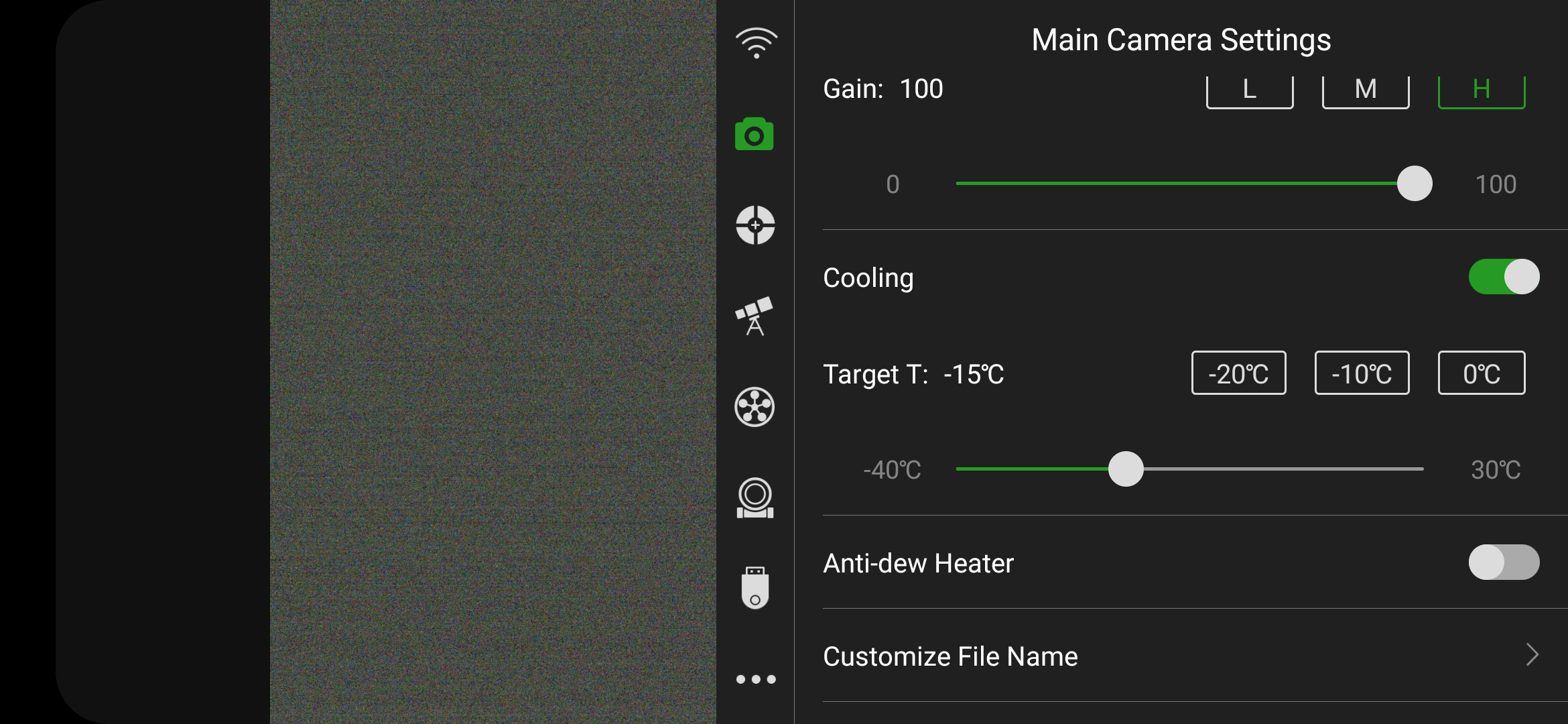Image resolution: width=1568 pixels, height=724 pixels.
Task: Click the 30℃ slider maximum label
Action: [1496, 470]
